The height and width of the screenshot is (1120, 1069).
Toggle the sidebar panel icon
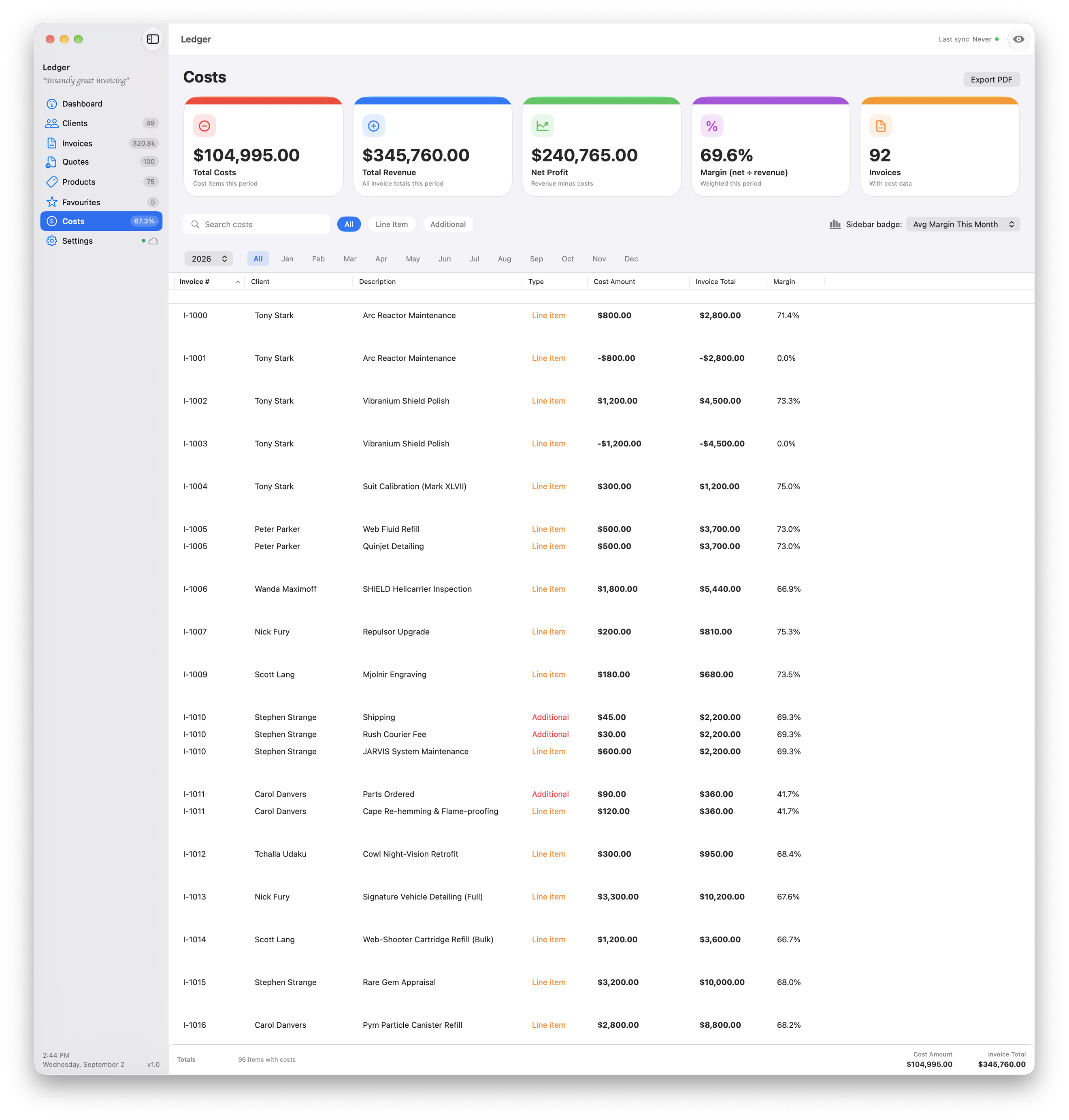tap(153, 39)
